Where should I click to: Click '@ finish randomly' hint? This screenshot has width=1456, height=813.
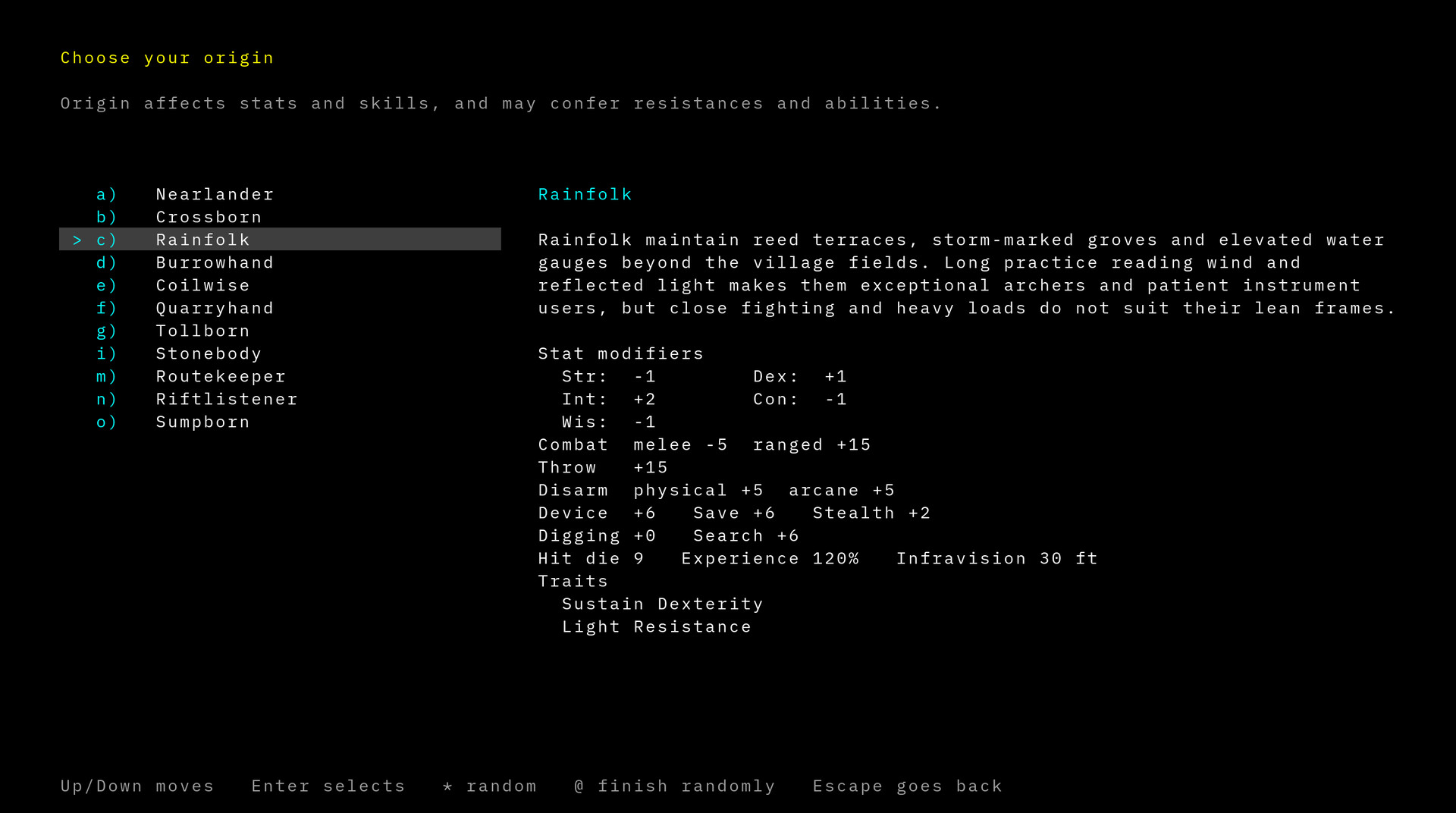coord(674,786)
